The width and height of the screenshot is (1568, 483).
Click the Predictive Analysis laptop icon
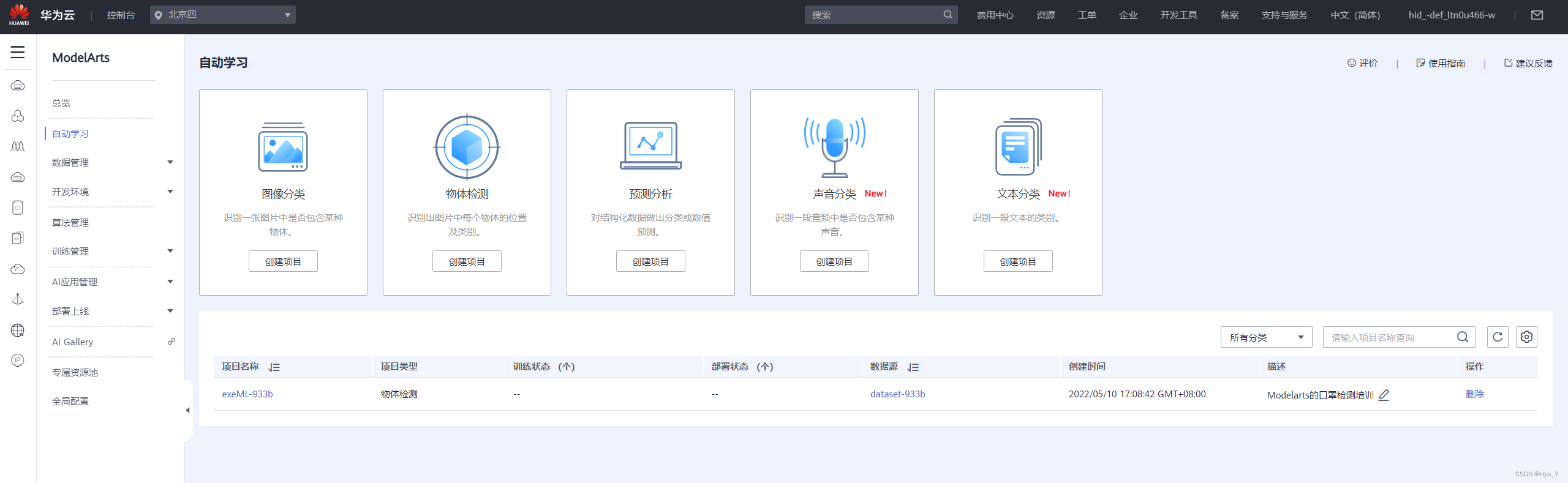click(650, 146)
